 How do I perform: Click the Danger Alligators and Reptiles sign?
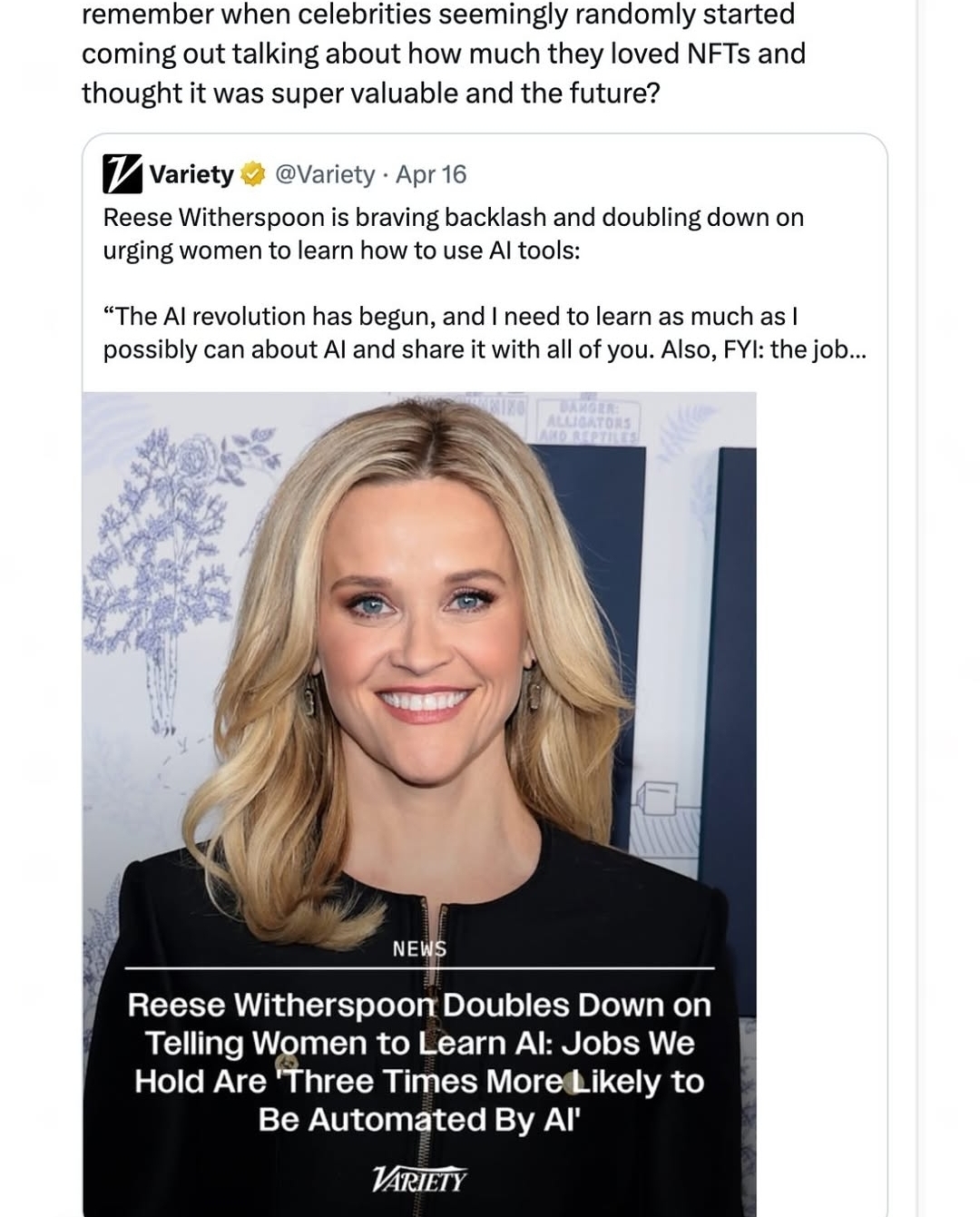(589, 421)
